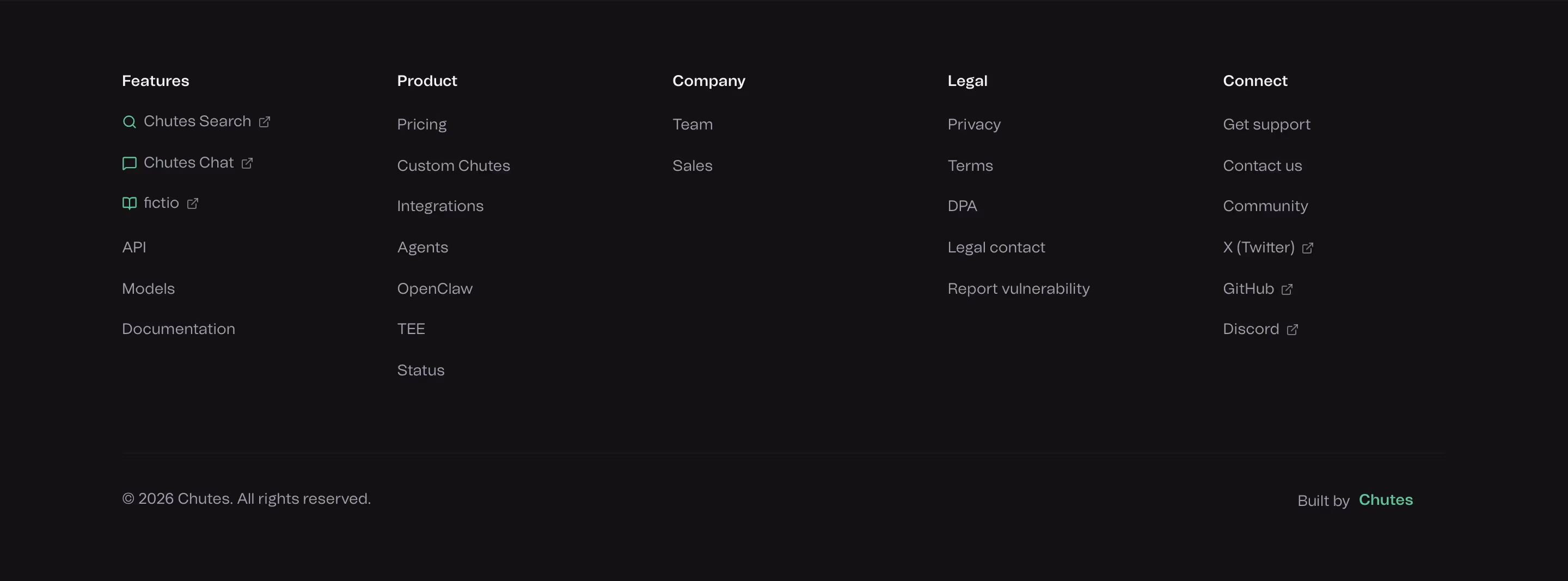Click external-link icon after Chutes Search
Image resolution: width=1568 pixels, height=581 pixels.
click(264, 122)
